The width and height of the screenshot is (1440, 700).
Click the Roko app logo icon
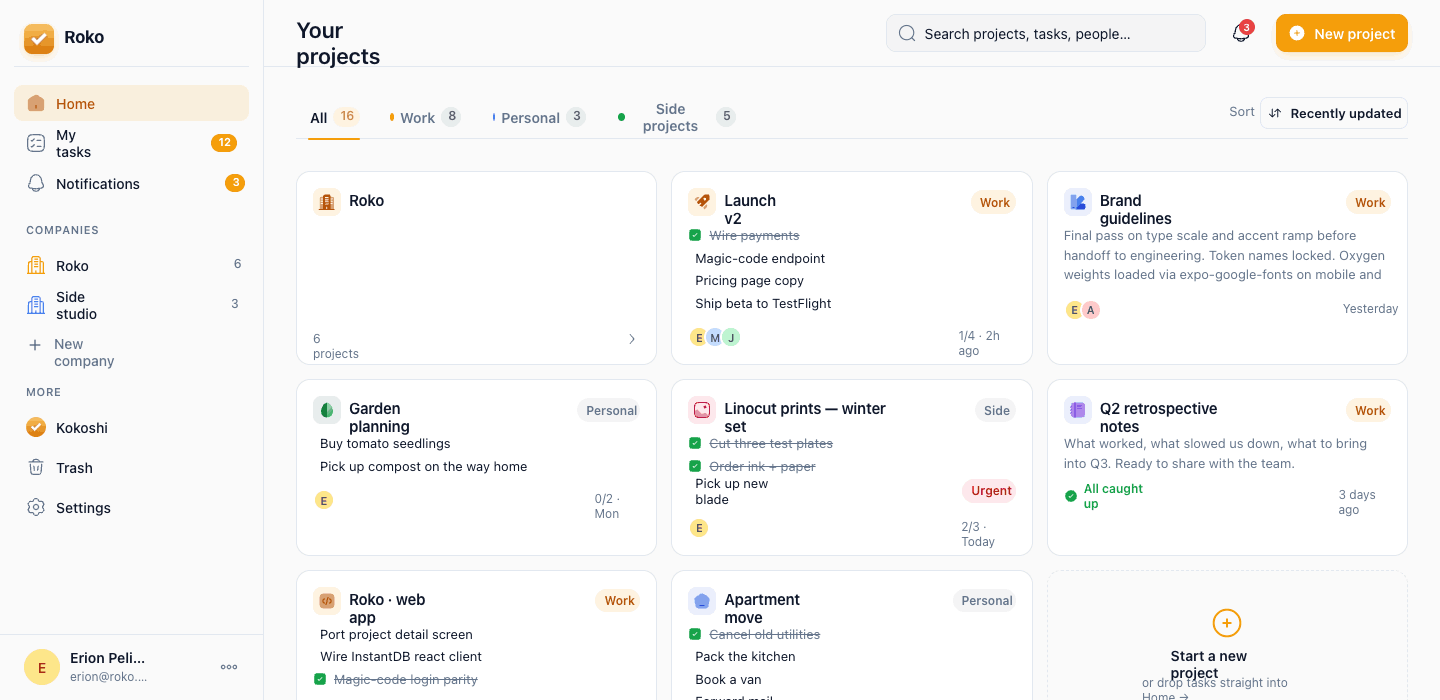click(x=39, y=38)
